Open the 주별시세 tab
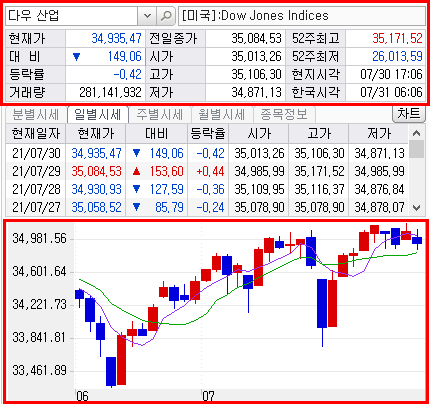Image resolution: width=430 pixels, height=404 pixels. pos(160,115)
